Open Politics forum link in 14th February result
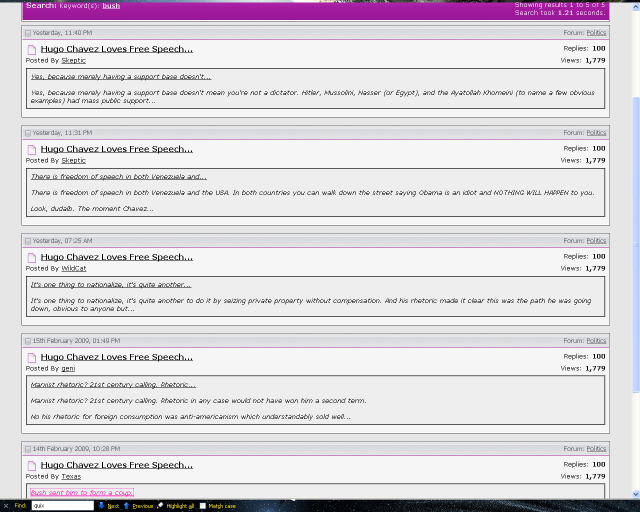The image size is (640, 512). 596,448
